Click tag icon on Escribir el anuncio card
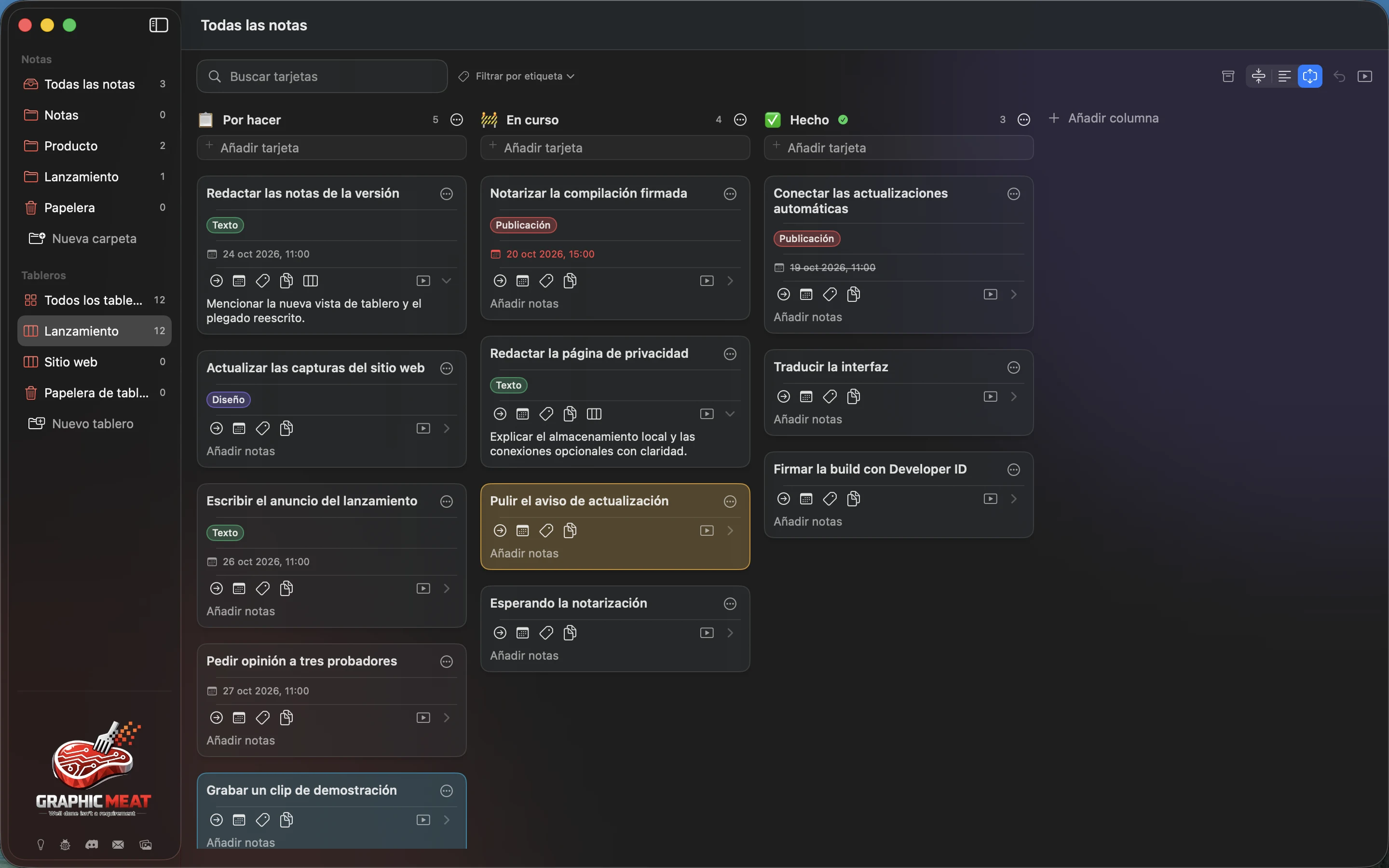The image size is (1389, 868). tap(263, 588)
